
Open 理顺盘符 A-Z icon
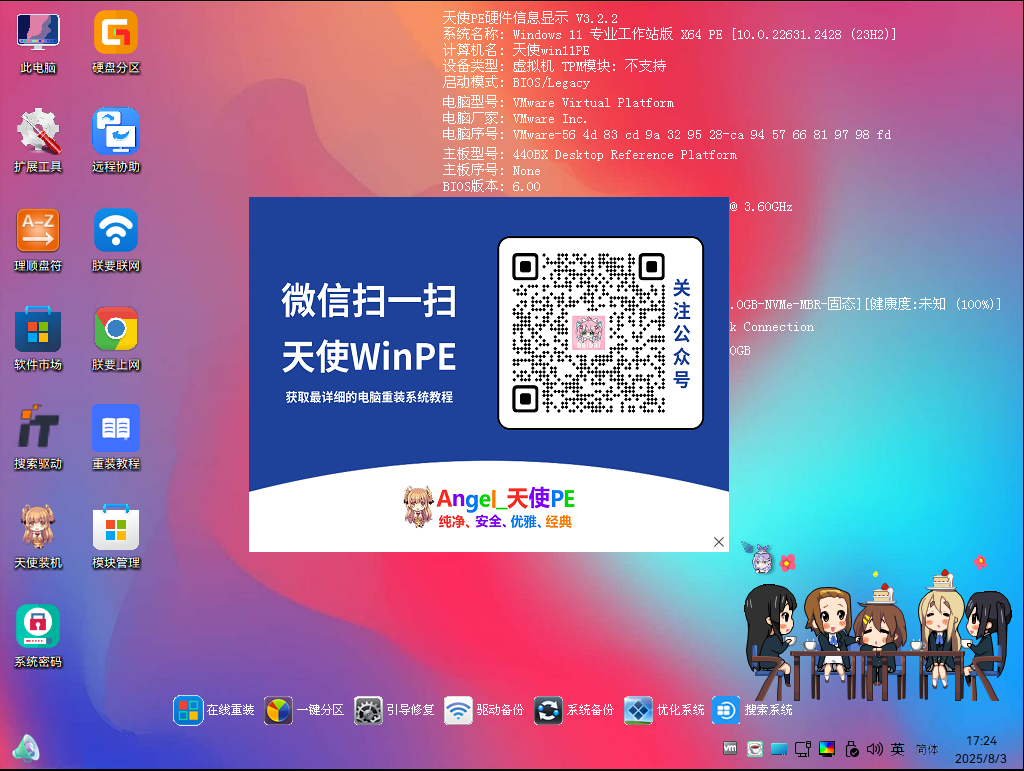pos(38,240)
